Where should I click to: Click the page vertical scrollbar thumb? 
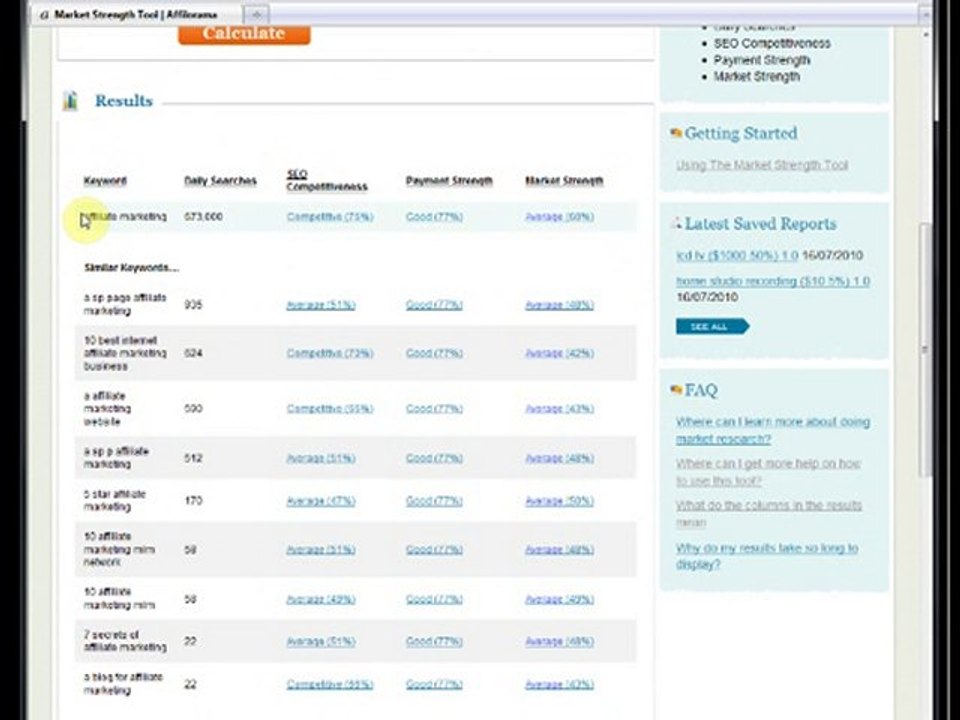click(x=925, y=350)
